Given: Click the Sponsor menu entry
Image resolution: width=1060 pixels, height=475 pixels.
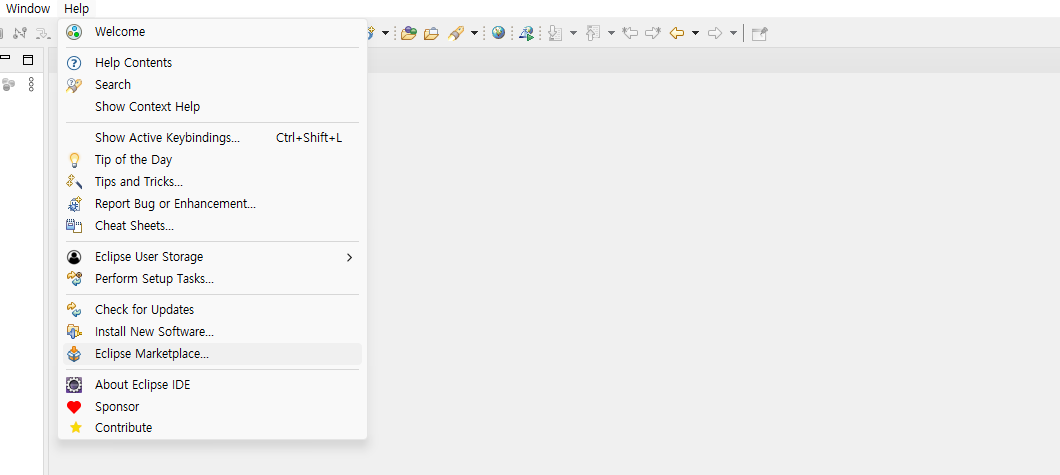Looking at the screenshot, I should click(212, 407).
